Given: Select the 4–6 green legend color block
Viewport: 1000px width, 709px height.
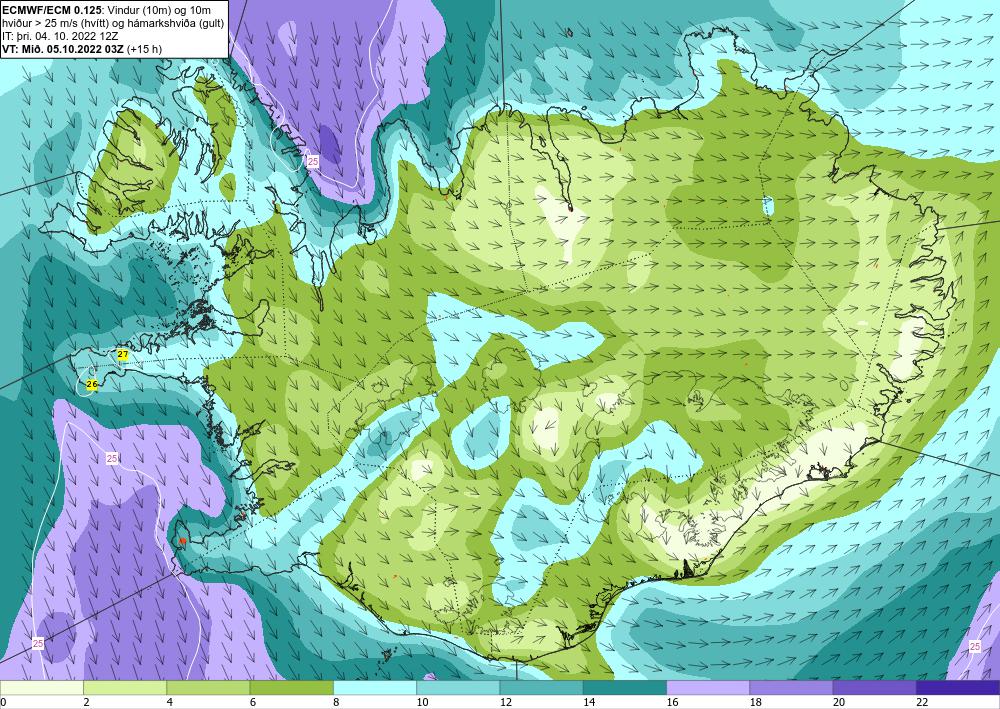Looking at the screenshot, I should (x=208, y=687).
